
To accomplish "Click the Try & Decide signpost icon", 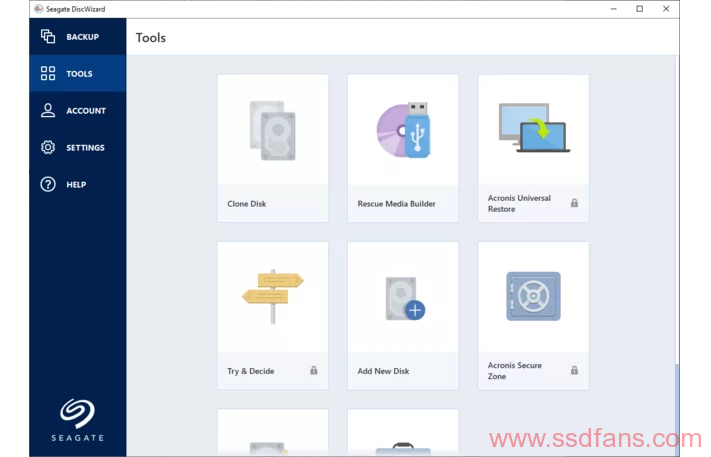I will 273,297.
